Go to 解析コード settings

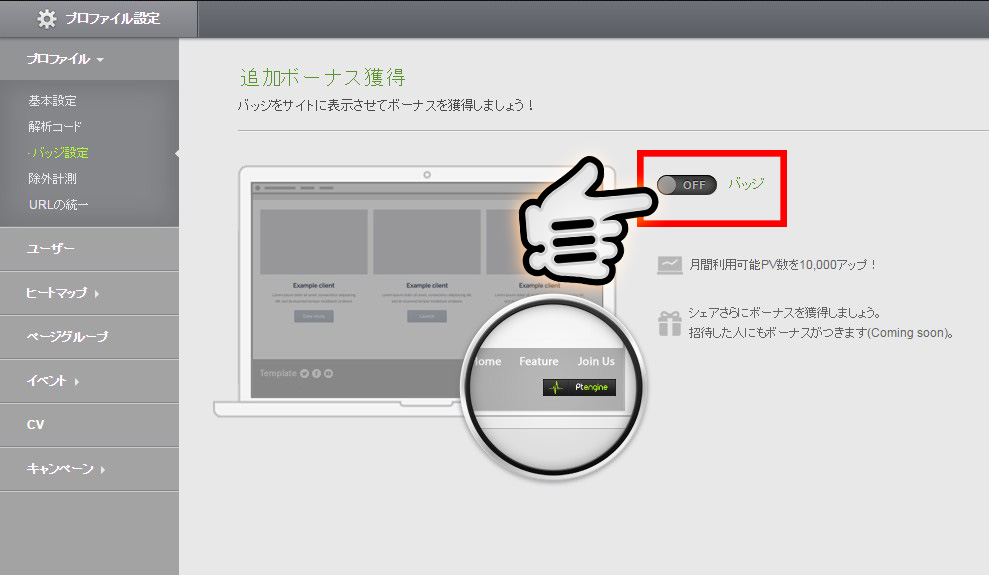pyautogui.click(x=55, y=127)
